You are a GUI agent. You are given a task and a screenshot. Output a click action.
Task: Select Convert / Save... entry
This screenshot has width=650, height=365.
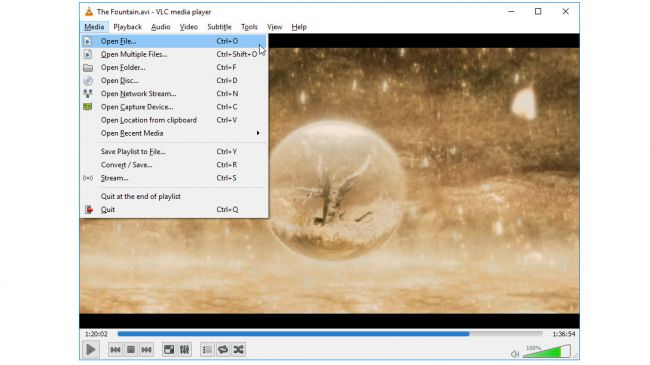173,165
